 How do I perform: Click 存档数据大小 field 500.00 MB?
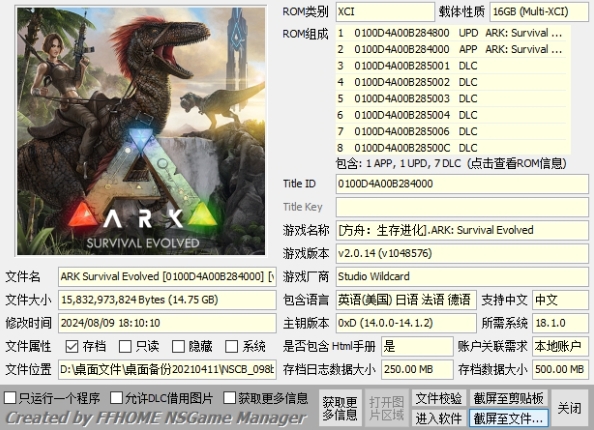(560, 369)
